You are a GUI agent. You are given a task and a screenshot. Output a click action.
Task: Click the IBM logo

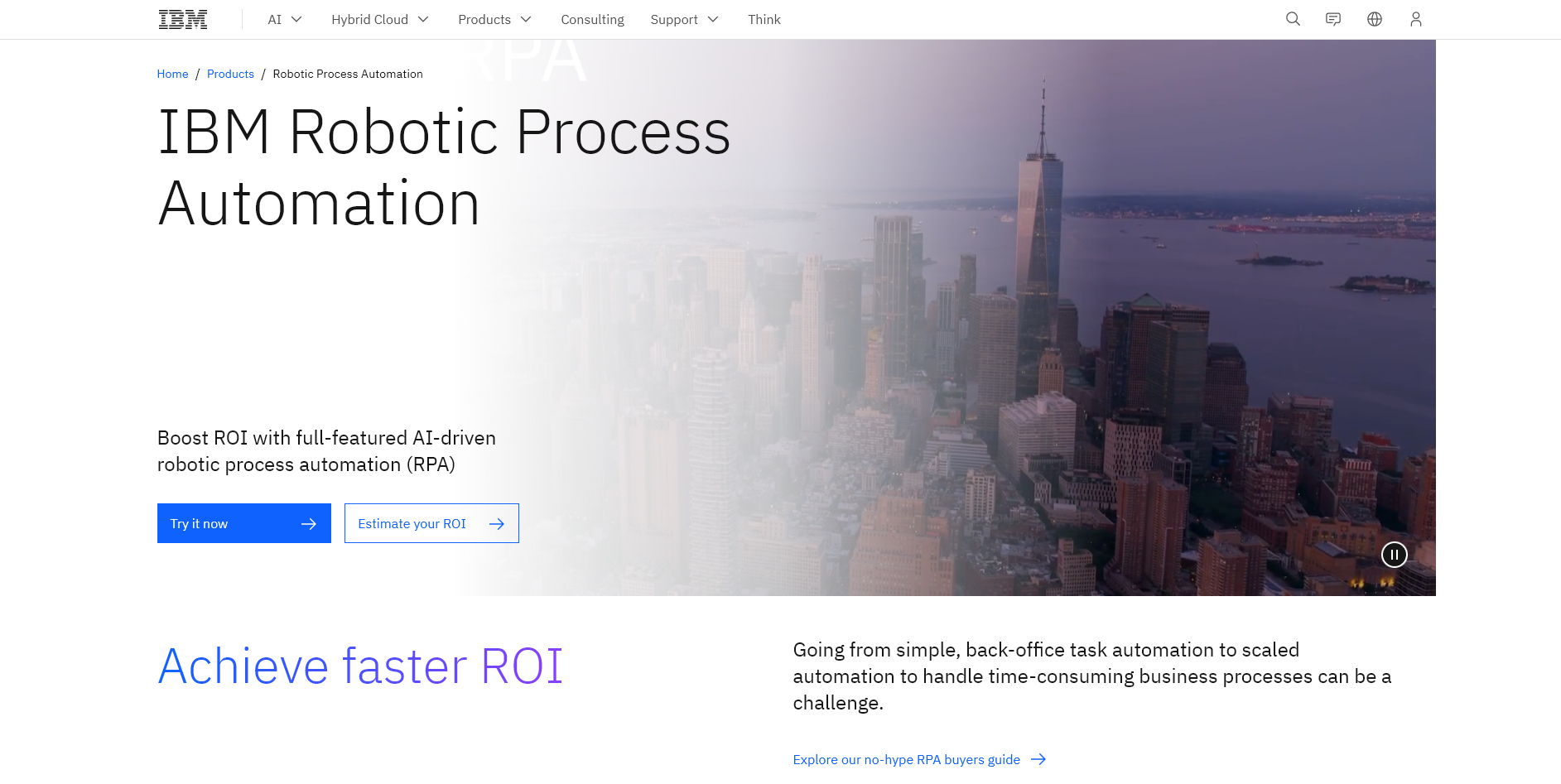[x=182, y=18]
